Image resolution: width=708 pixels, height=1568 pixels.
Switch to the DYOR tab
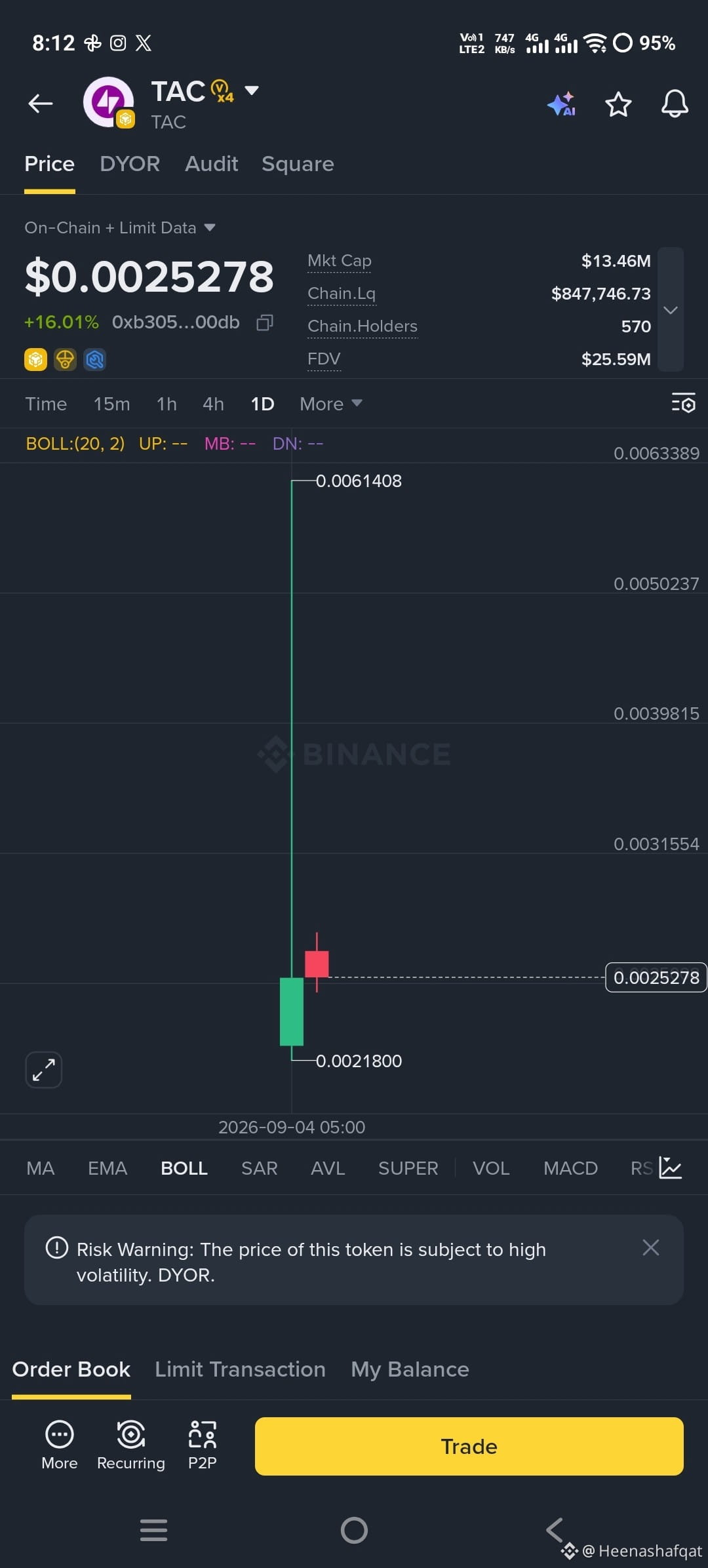pos(130,164)
